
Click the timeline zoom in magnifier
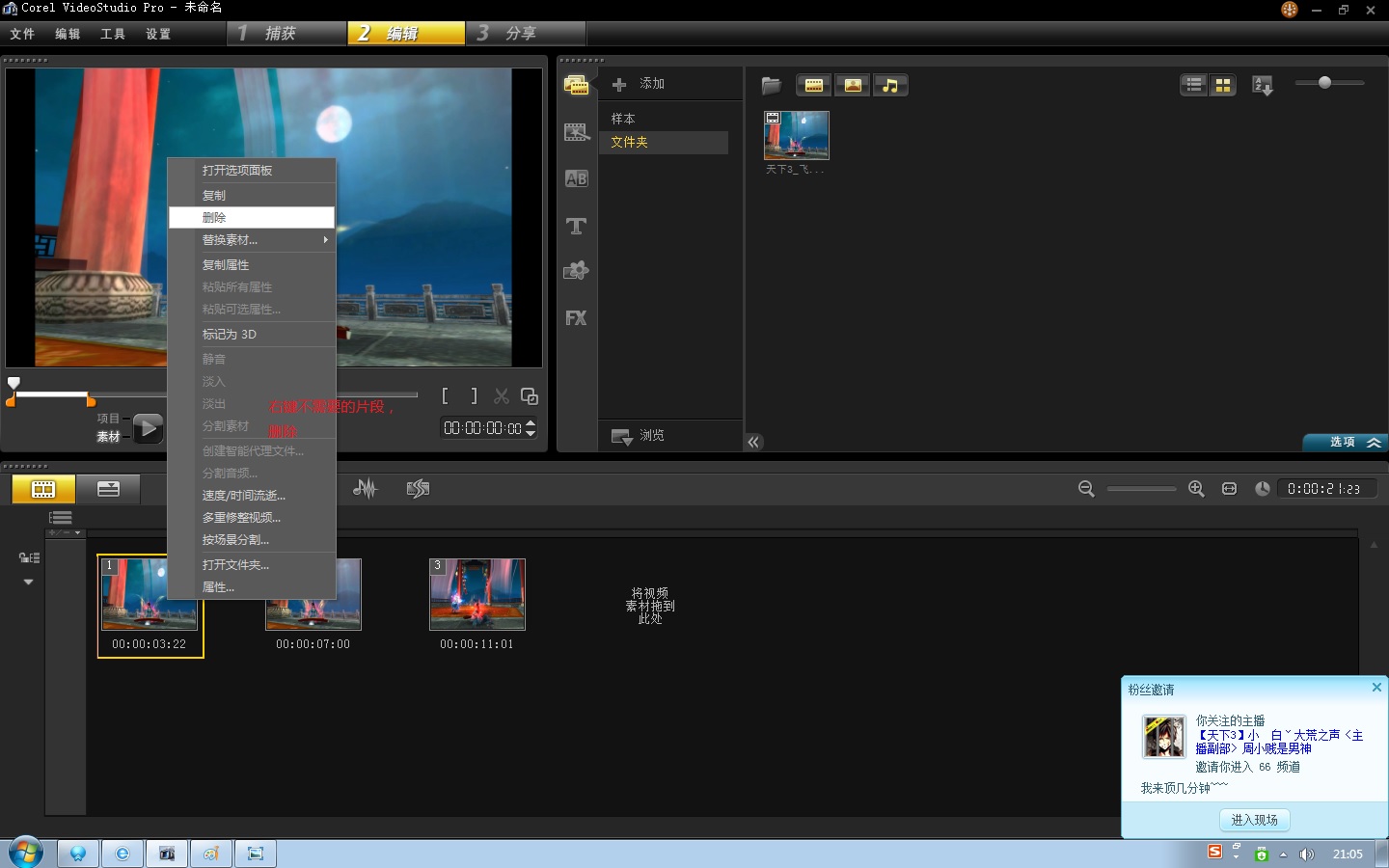pyautogui.click(x=1196, y=489)
